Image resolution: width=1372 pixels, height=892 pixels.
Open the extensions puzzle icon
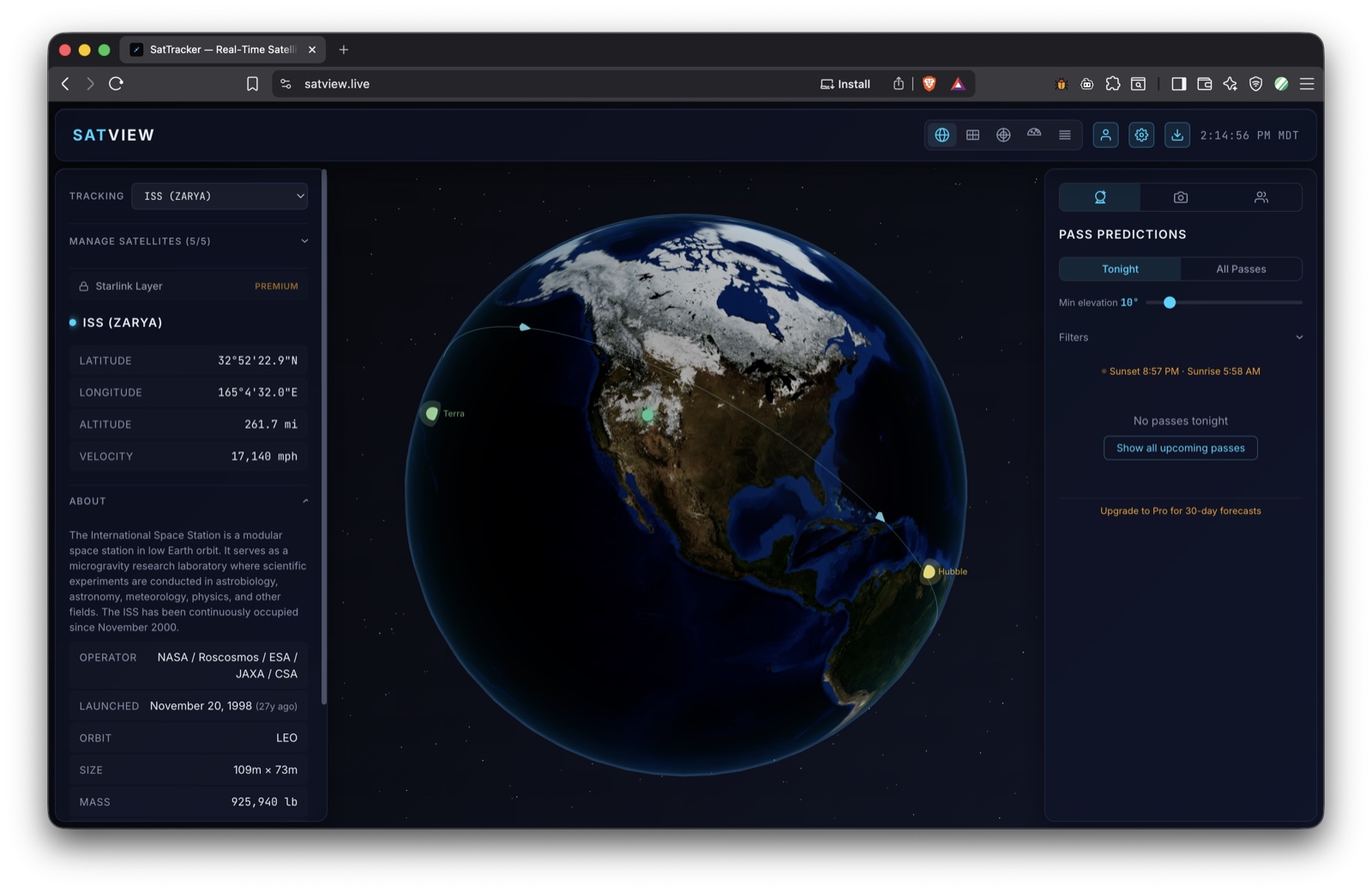coord(1112,83)
